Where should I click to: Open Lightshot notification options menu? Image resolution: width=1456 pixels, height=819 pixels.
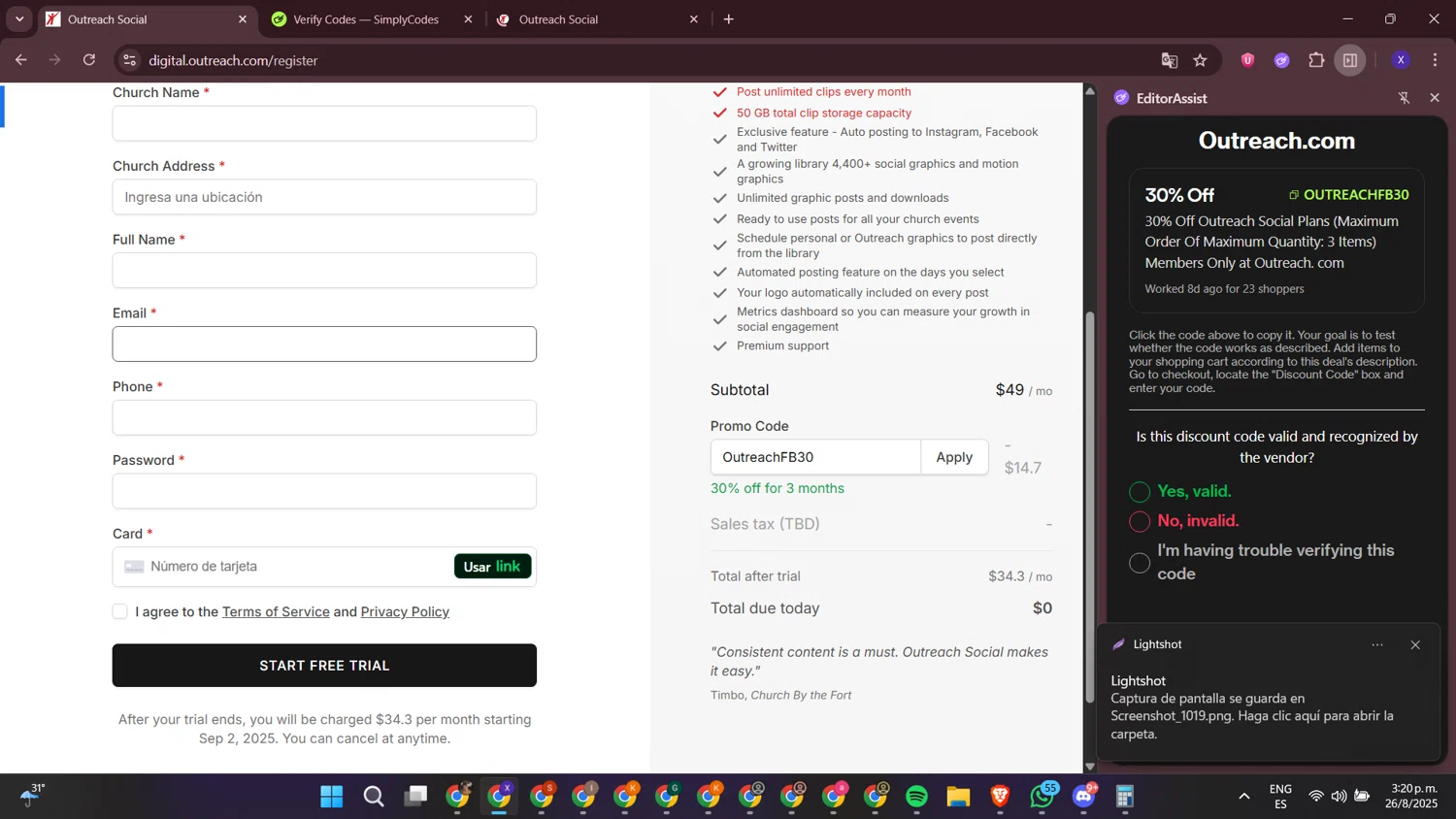point(1377,644)
